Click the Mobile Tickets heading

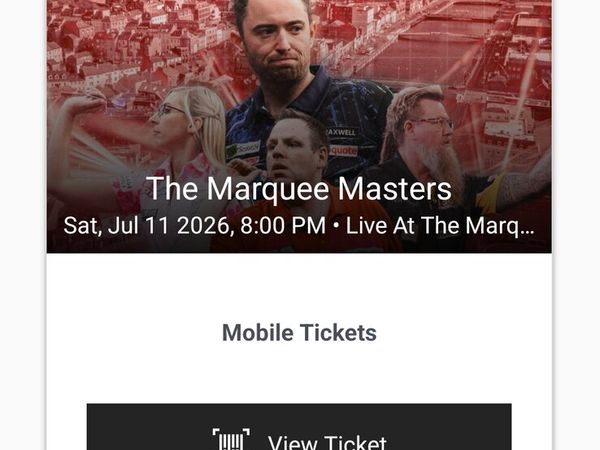coord(299,333)
